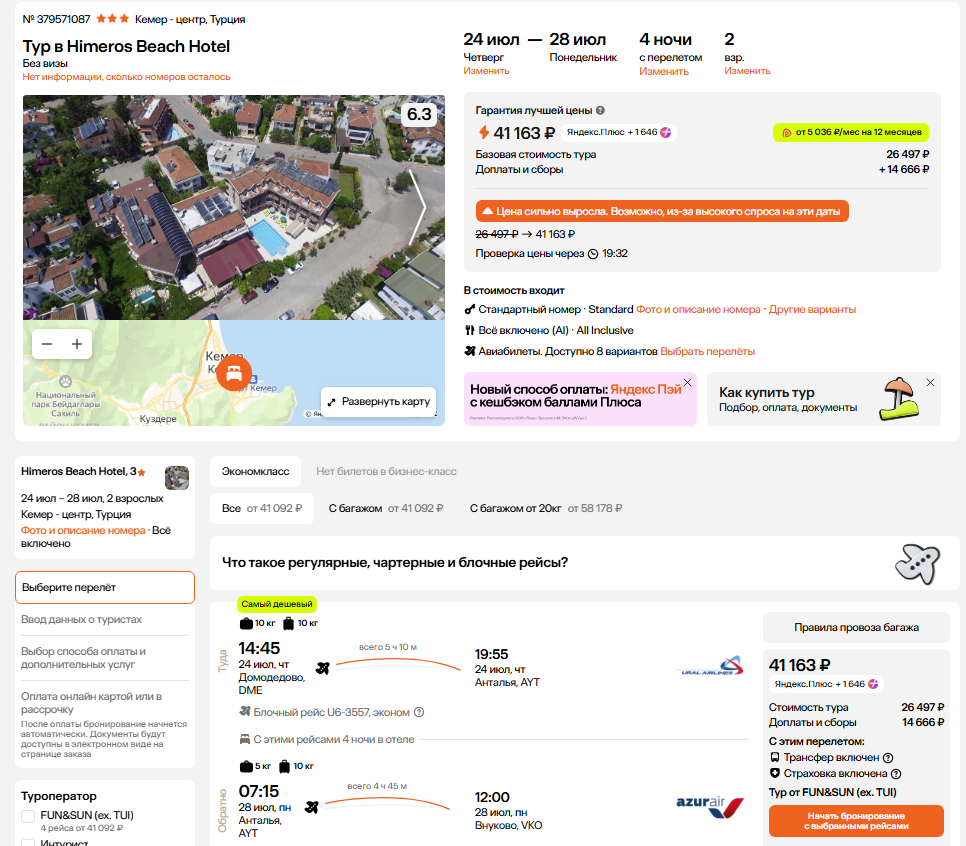Change the adults count via 'Изменить'
Viewport: 966px width, 846px height.
click(747, 71)
